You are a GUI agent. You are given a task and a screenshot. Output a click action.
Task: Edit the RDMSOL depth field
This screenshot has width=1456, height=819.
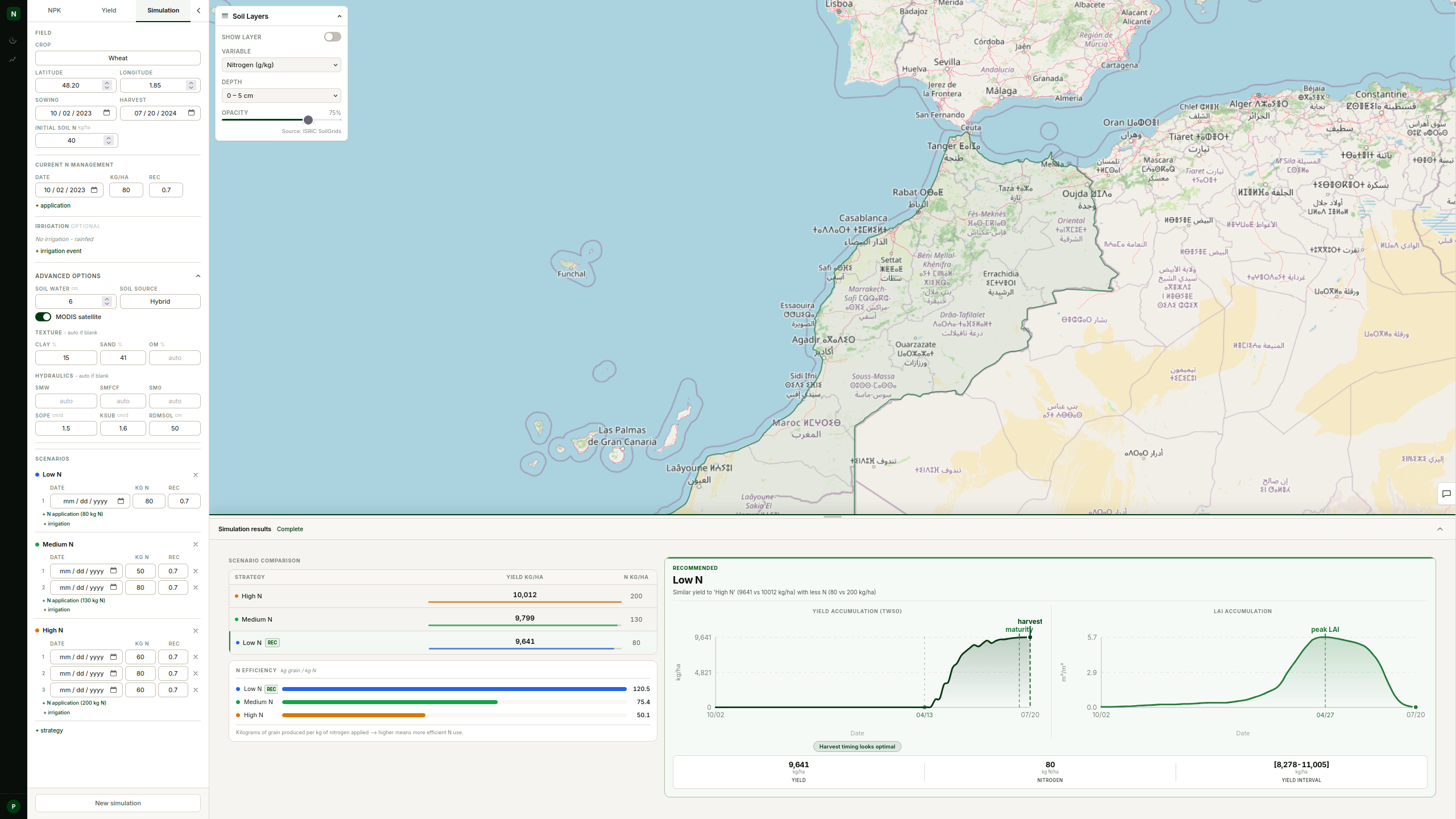tap(175, 428)
